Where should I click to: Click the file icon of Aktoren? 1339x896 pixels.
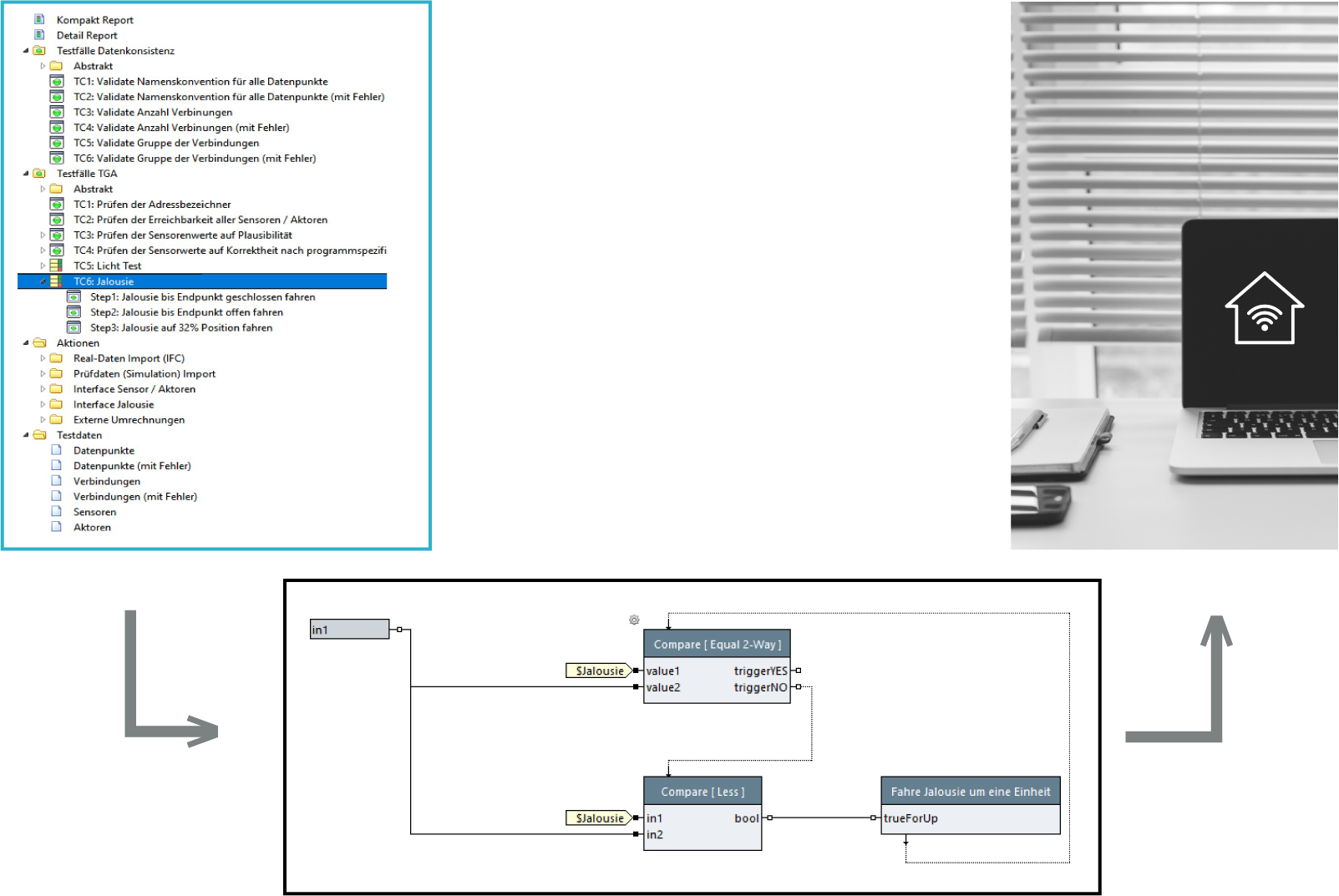click(x=56, y=527)
